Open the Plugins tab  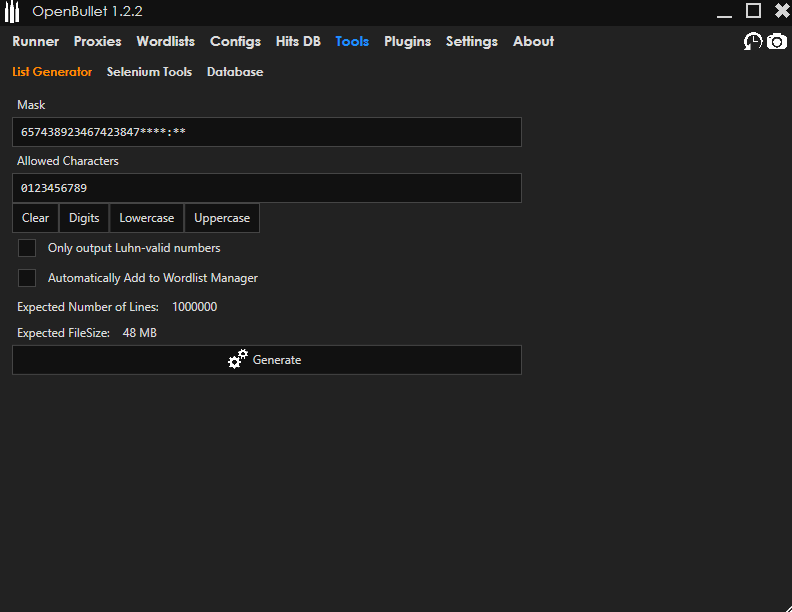[x=408, y=41]
